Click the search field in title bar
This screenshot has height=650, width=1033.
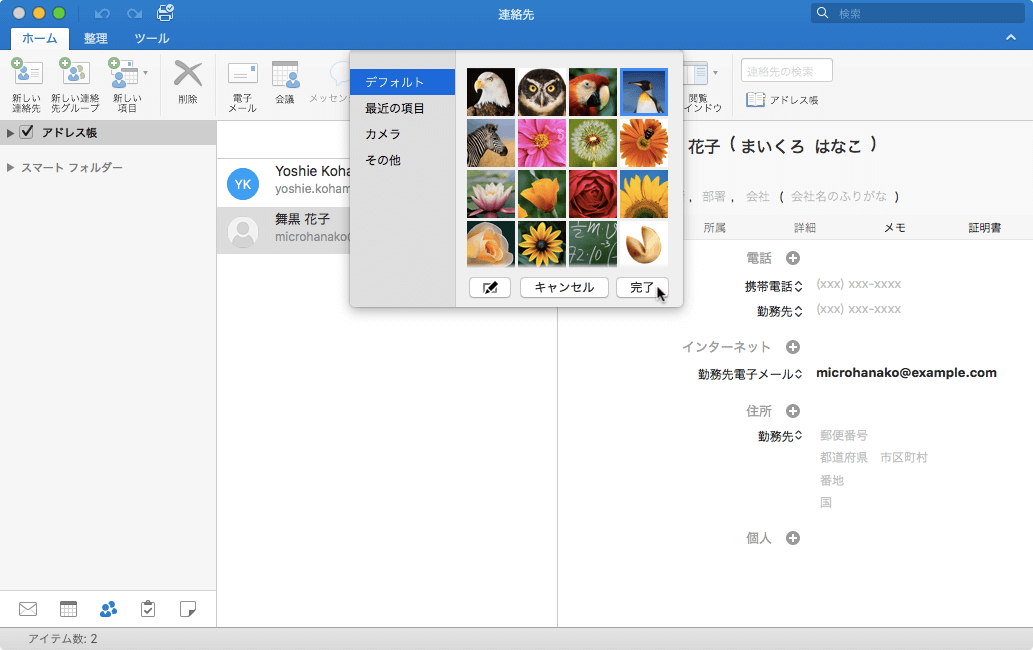[x=918, y=13]
